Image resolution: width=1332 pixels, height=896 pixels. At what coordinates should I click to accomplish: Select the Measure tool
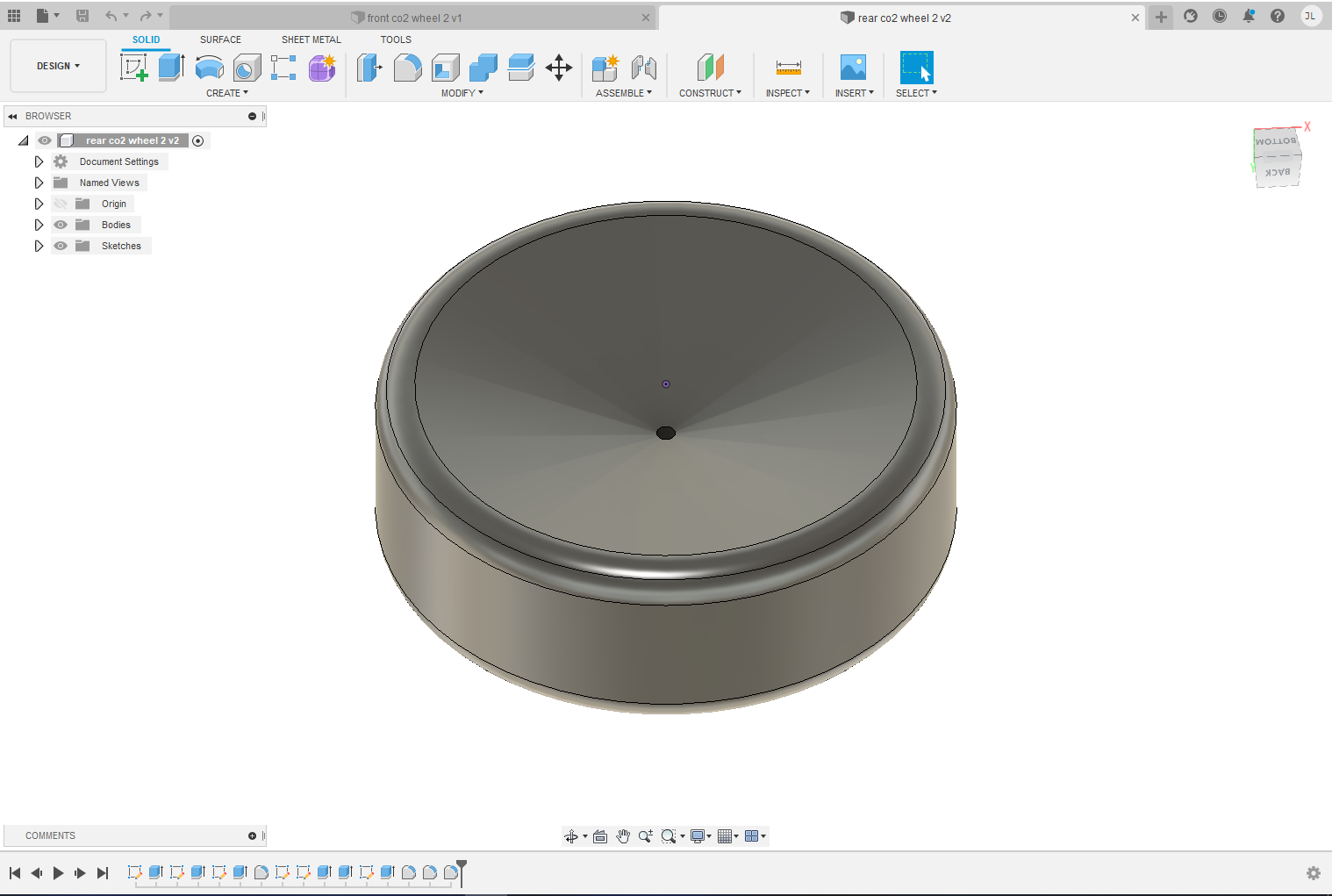(788, 68)
